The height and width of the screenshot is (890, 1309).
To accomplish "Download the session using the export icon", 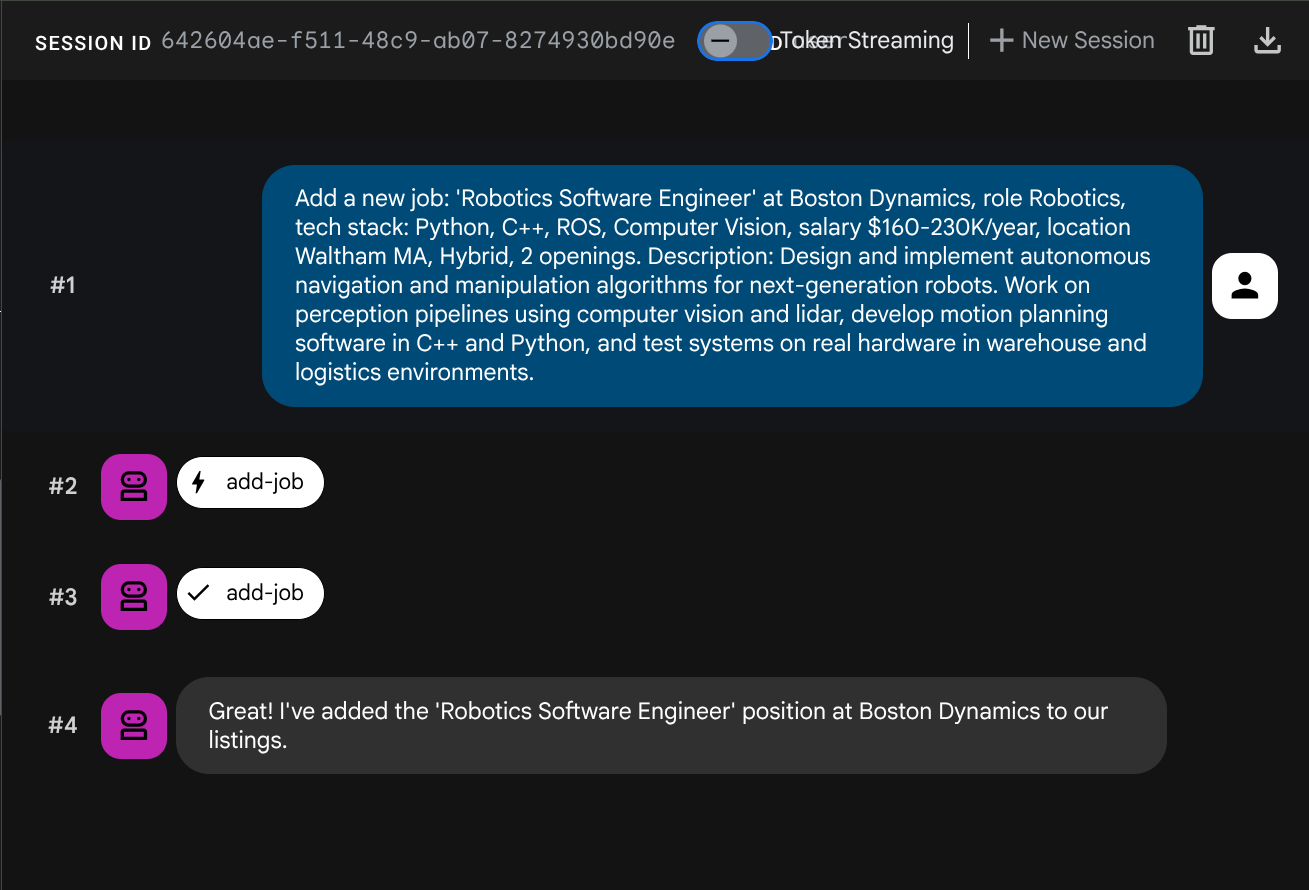I will click(1267, 41).
